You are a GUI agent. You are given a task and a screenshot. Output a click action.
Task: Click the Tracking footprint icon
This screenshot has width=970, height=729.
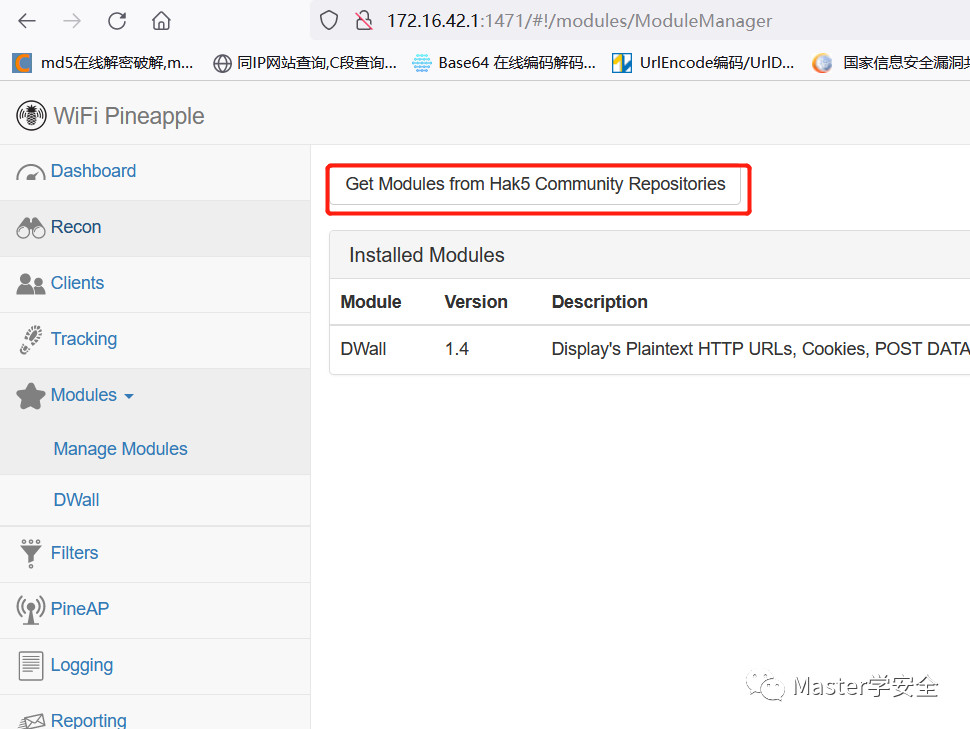[30, 340]
